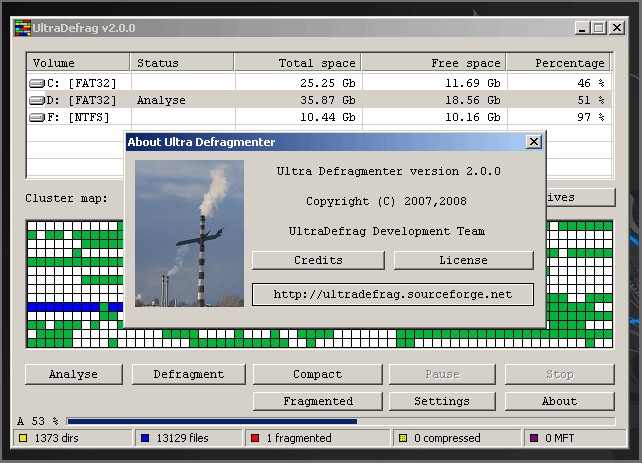Click the About button in main window

pyautogui.click(x=560, y=401)
